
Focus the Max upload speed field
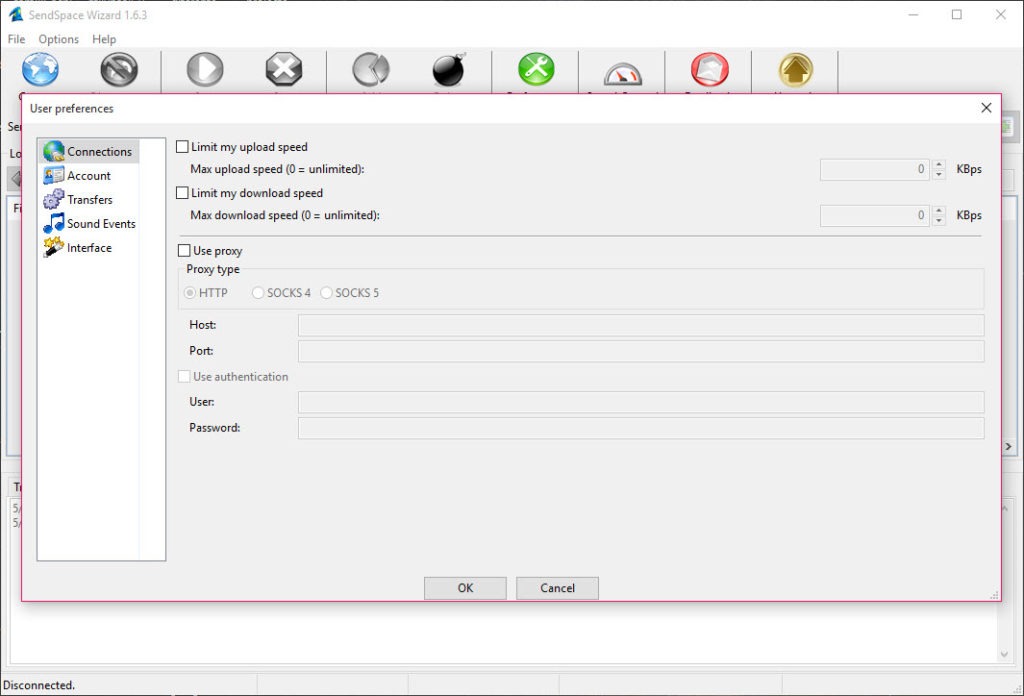click(874, 170)
